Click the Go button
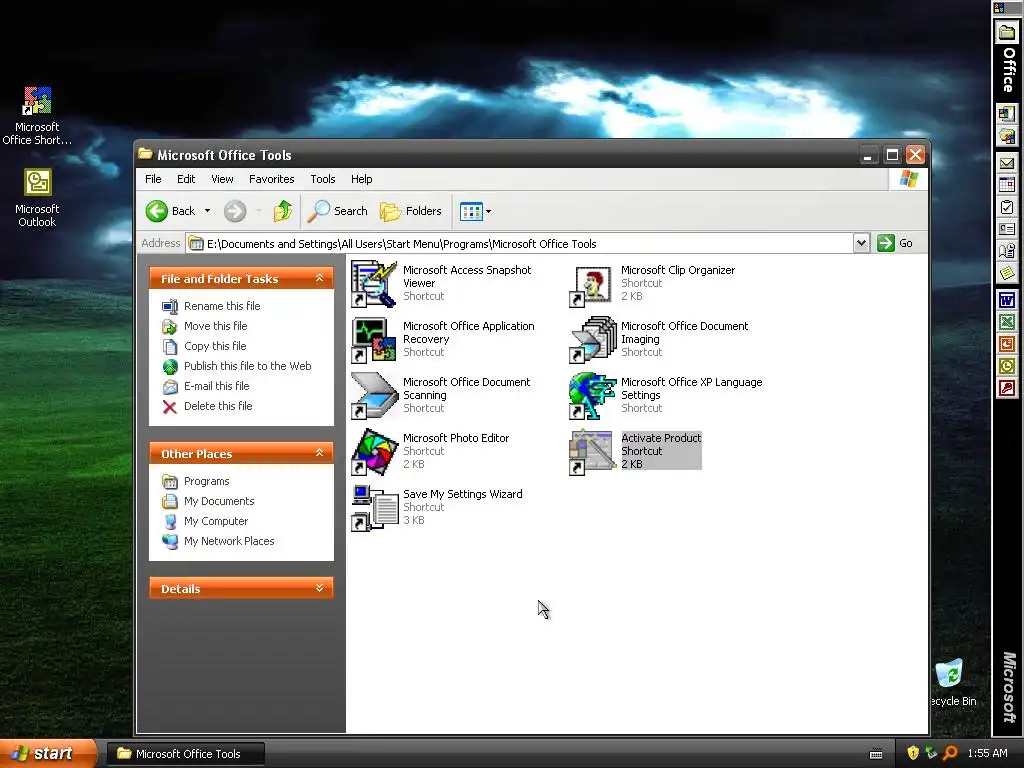 [895, 243]
